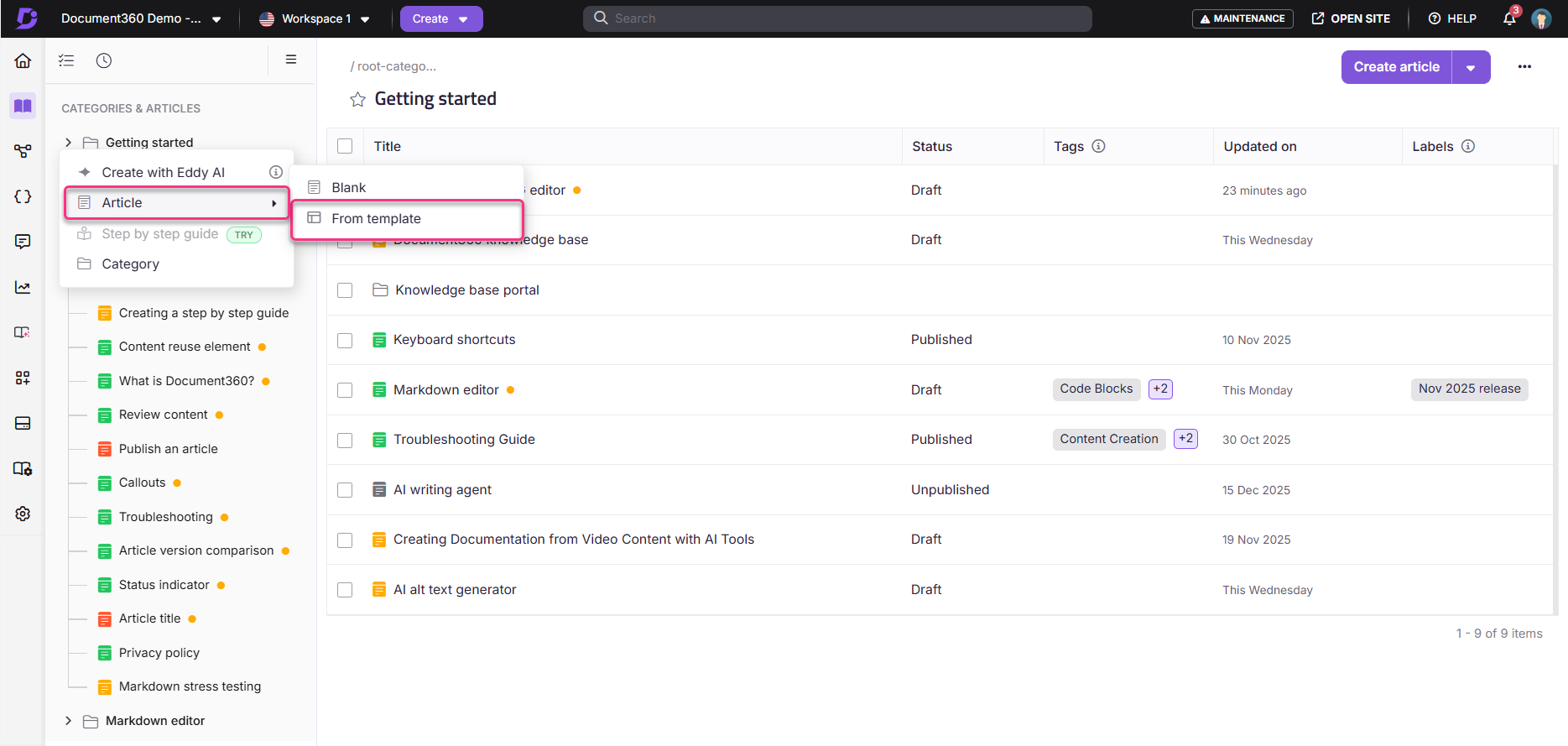Open the Home icon in left sidebar
The height and width of the screenshot is (746, 1568).
coord(23,60)
